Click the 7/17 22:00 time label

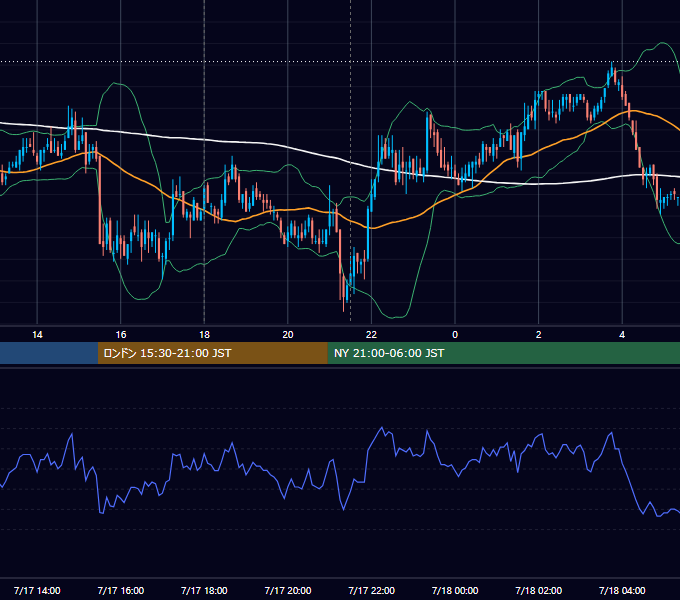tap(371, 590)
